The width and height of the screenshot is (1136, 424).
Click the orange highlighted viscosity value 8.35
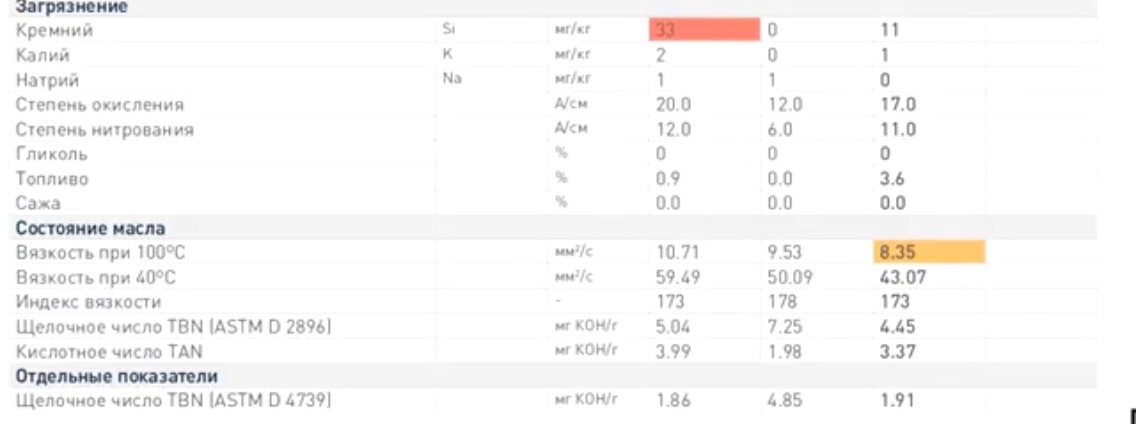[929, 253]
